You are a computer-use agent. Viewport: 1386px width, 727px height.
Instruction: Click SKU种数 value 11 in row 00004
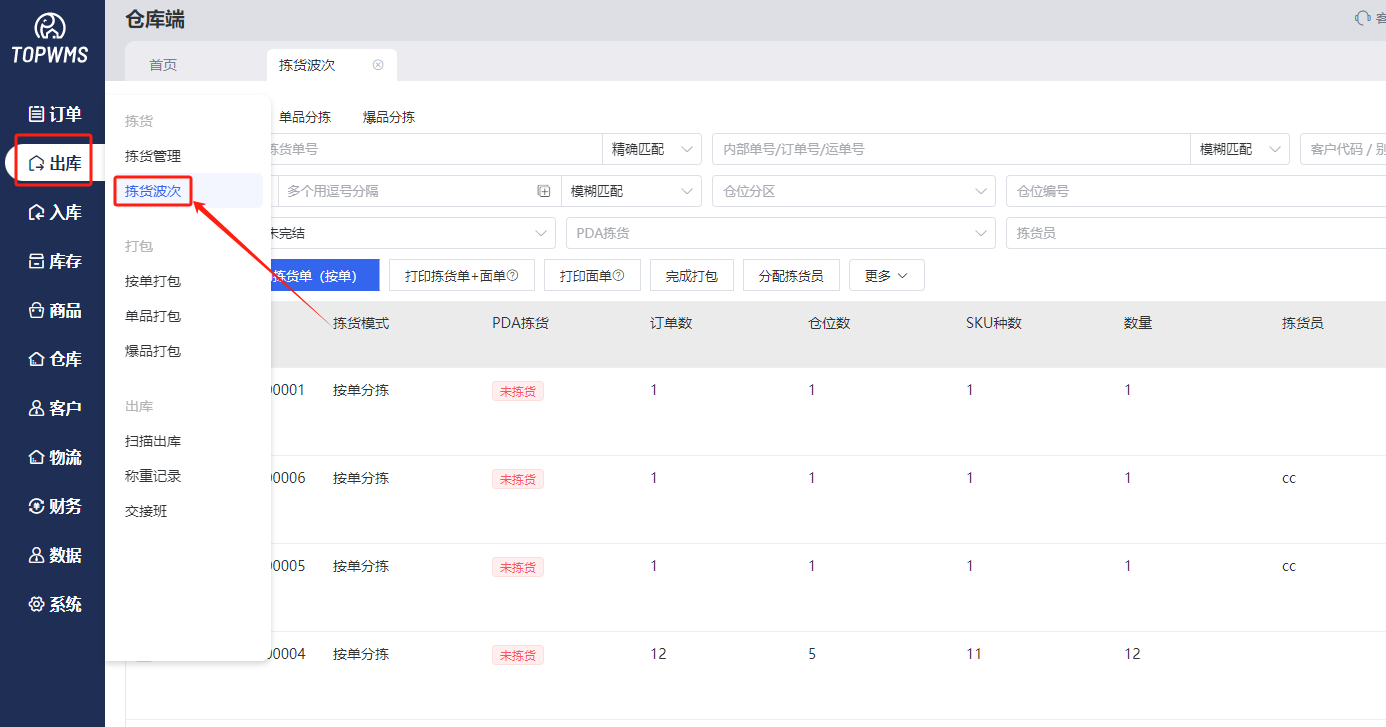pos(974,654)
